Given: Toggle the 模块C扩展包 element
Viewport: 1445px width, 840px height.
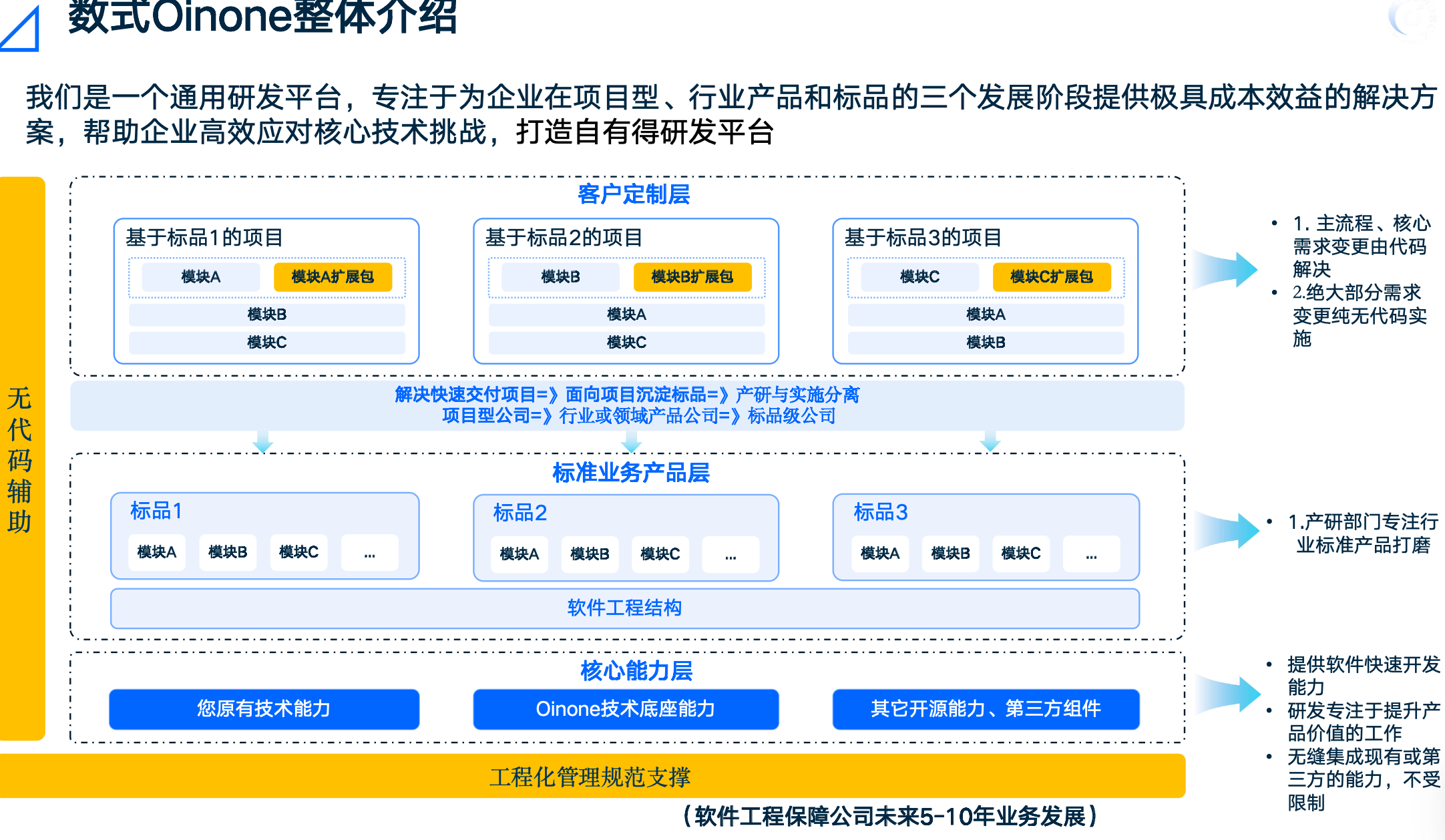Looking at the screenshot, I should [x=1051, y=276].
